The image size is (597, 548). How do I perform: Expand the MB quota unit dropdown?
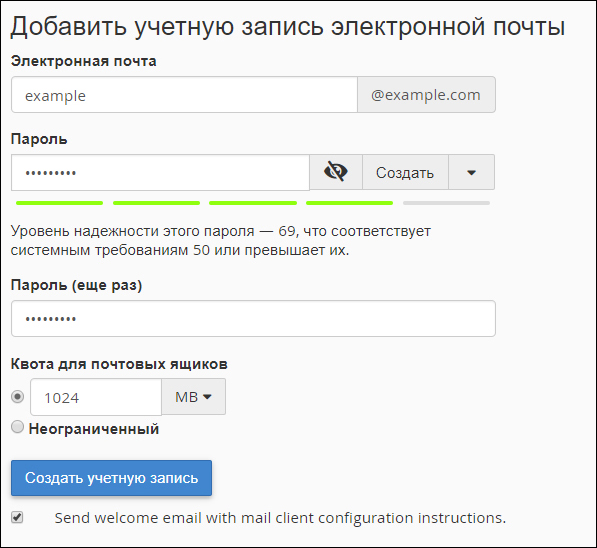193,396
